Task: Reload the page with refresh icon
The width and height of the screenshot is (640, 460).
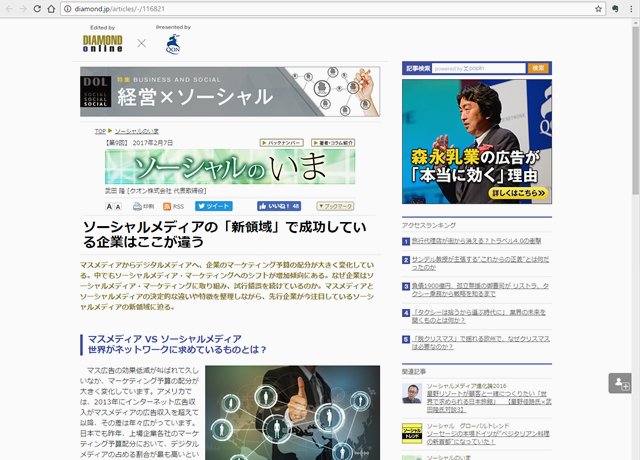Action: [x=48, y=8]
